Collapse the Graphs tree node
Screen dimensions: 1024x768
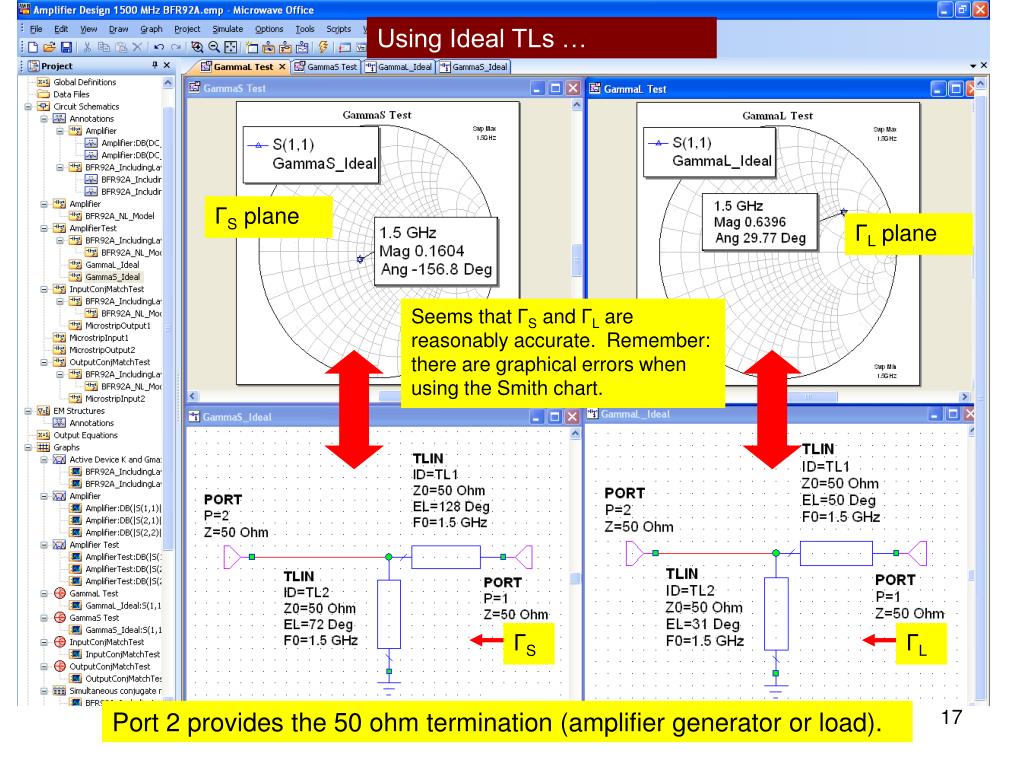tap(28, 447)
